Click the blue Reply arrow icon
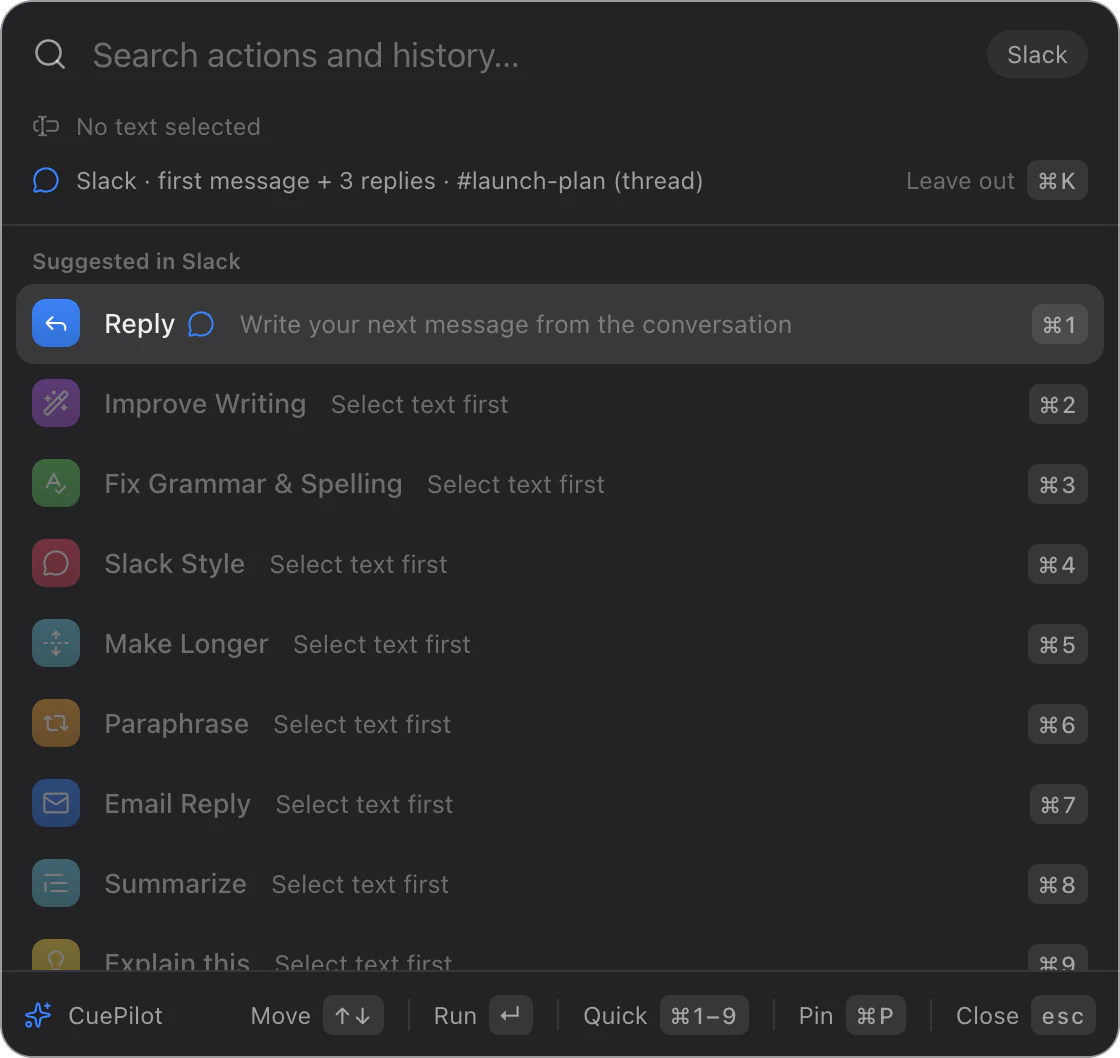Viewport: 1120px width, 1058px height. [56, 324]
